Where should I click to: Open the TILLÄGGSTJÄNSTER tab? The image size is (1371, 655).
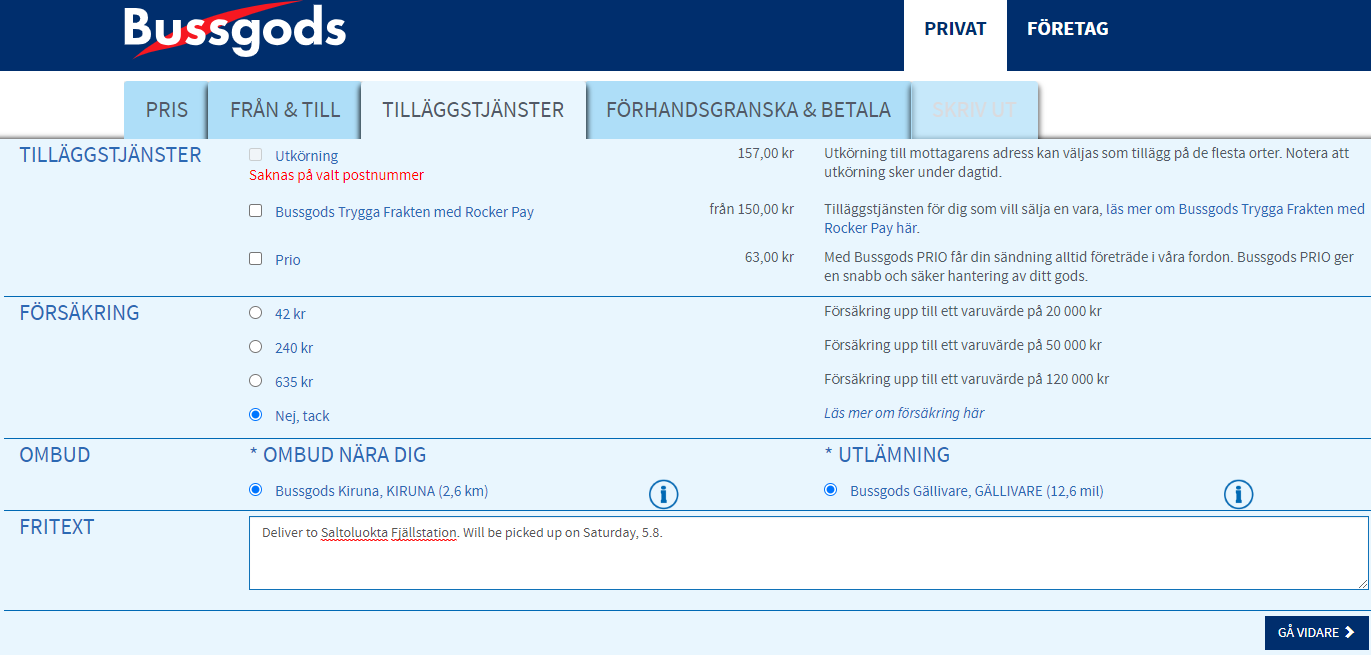tap(473, 110)
